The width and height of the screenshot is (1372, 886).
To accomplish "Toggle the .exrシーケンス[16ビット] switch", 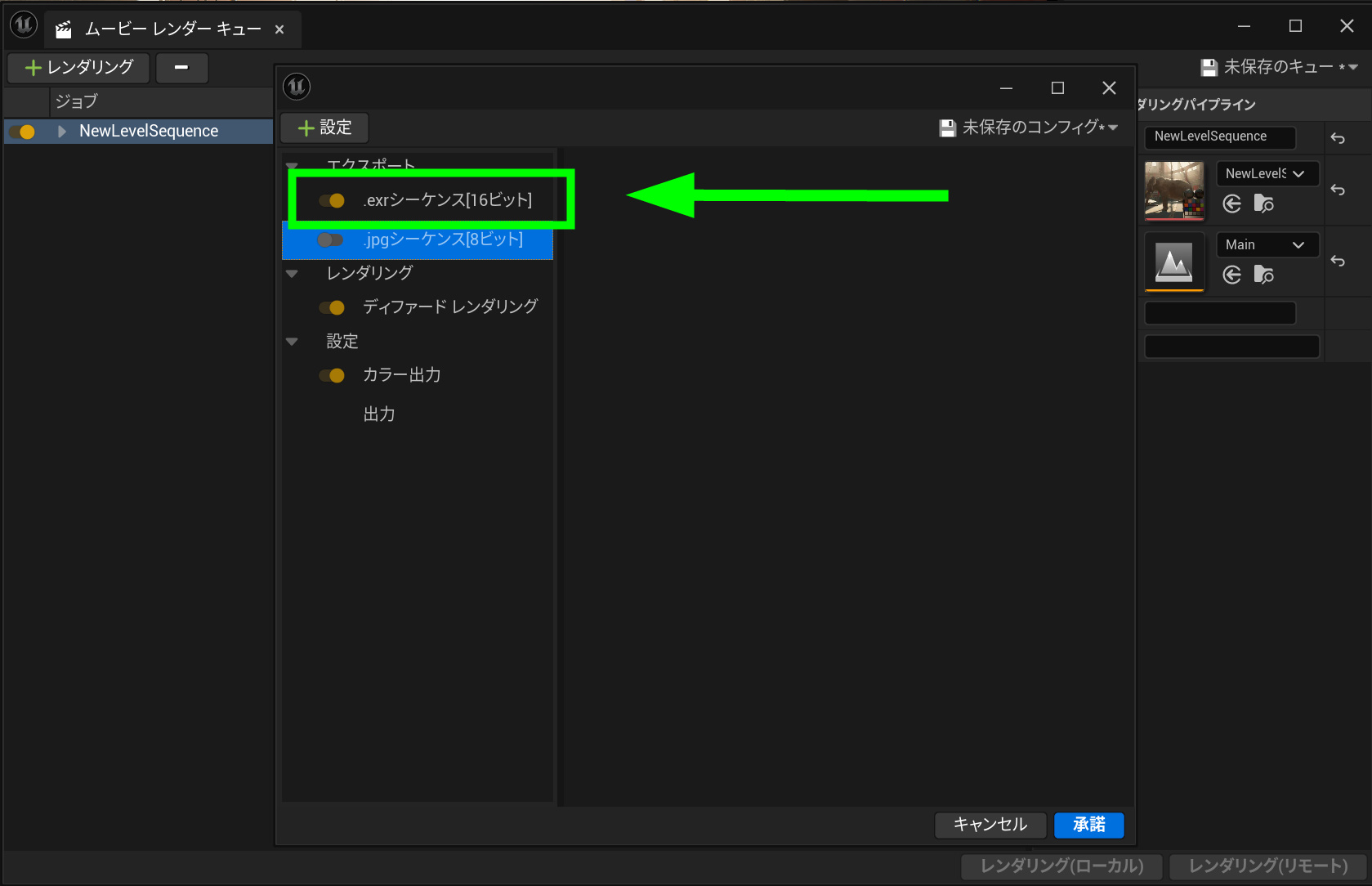I will pos(332,200).
